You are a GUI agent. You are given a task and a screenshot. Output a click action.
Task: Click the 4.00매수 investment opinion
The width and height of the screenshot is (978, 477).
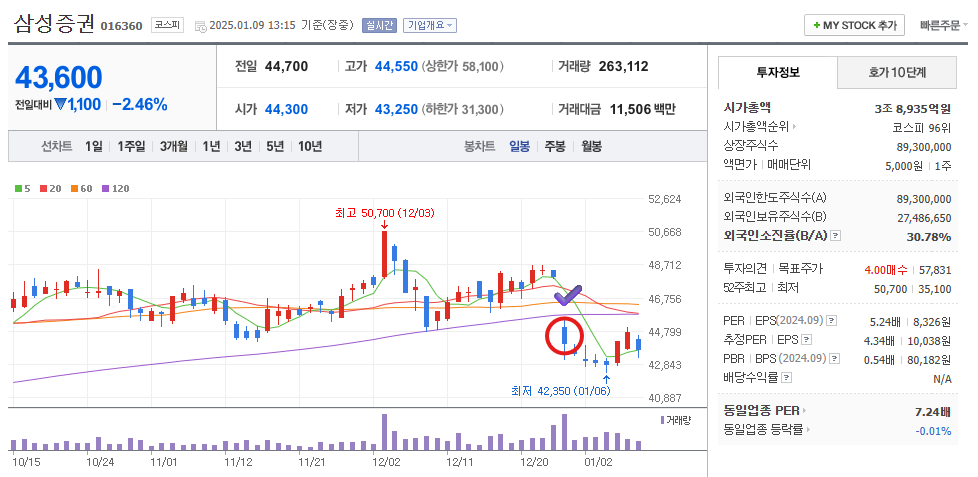(886, 269)
